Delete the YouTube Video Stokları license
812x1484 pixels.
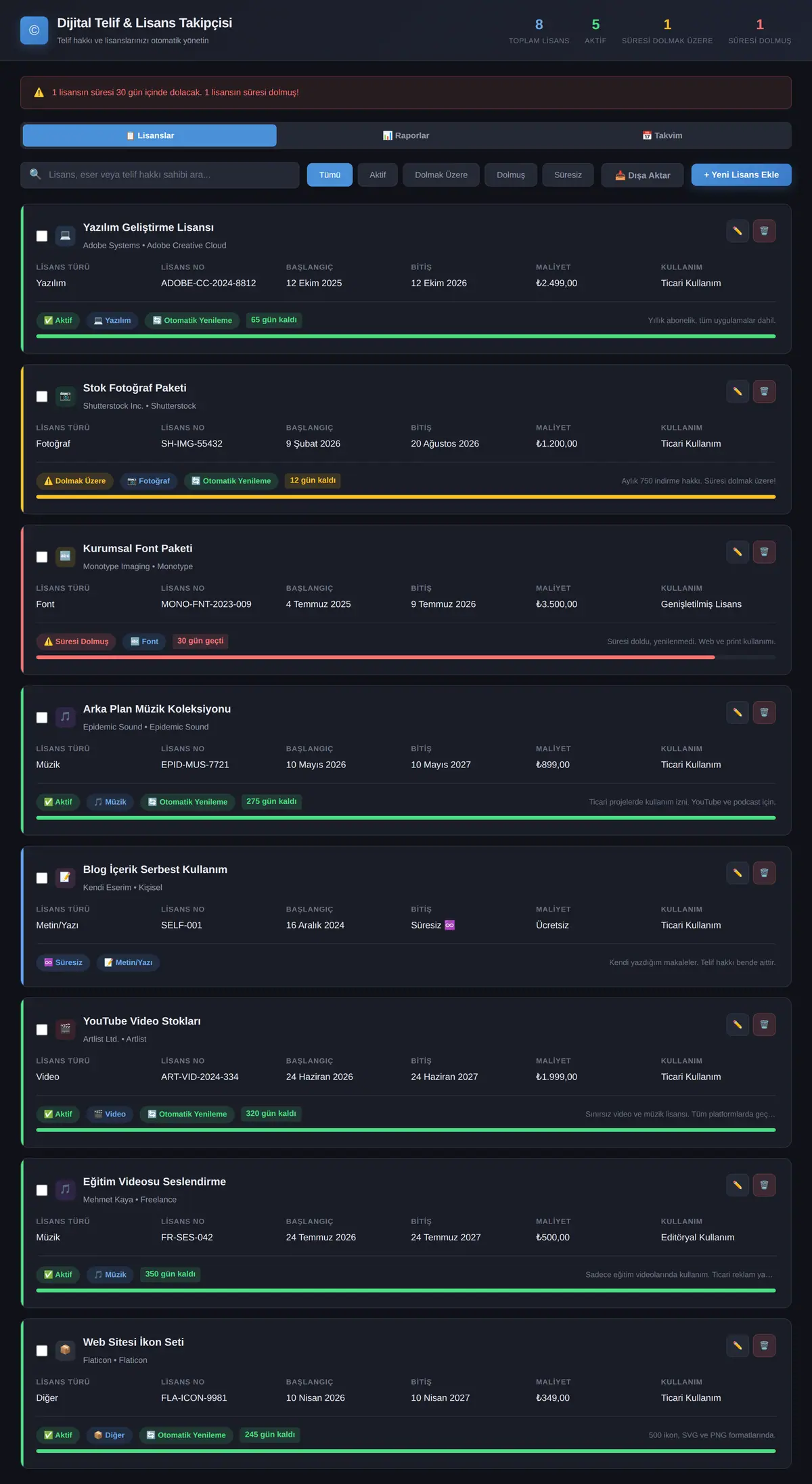[764, 1024]
